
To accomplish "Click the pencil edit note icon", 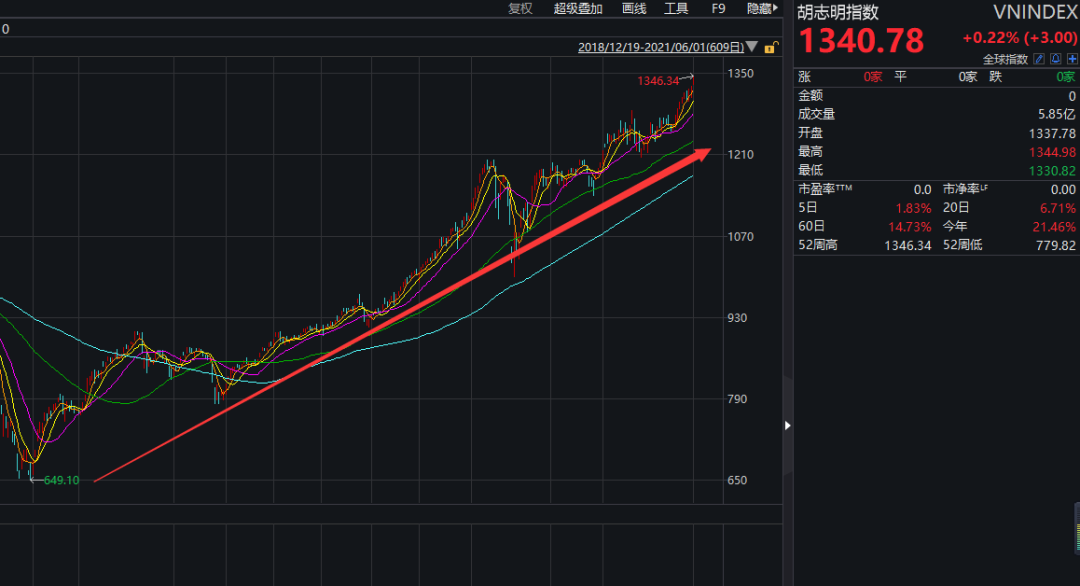I will click(1039, 59).
